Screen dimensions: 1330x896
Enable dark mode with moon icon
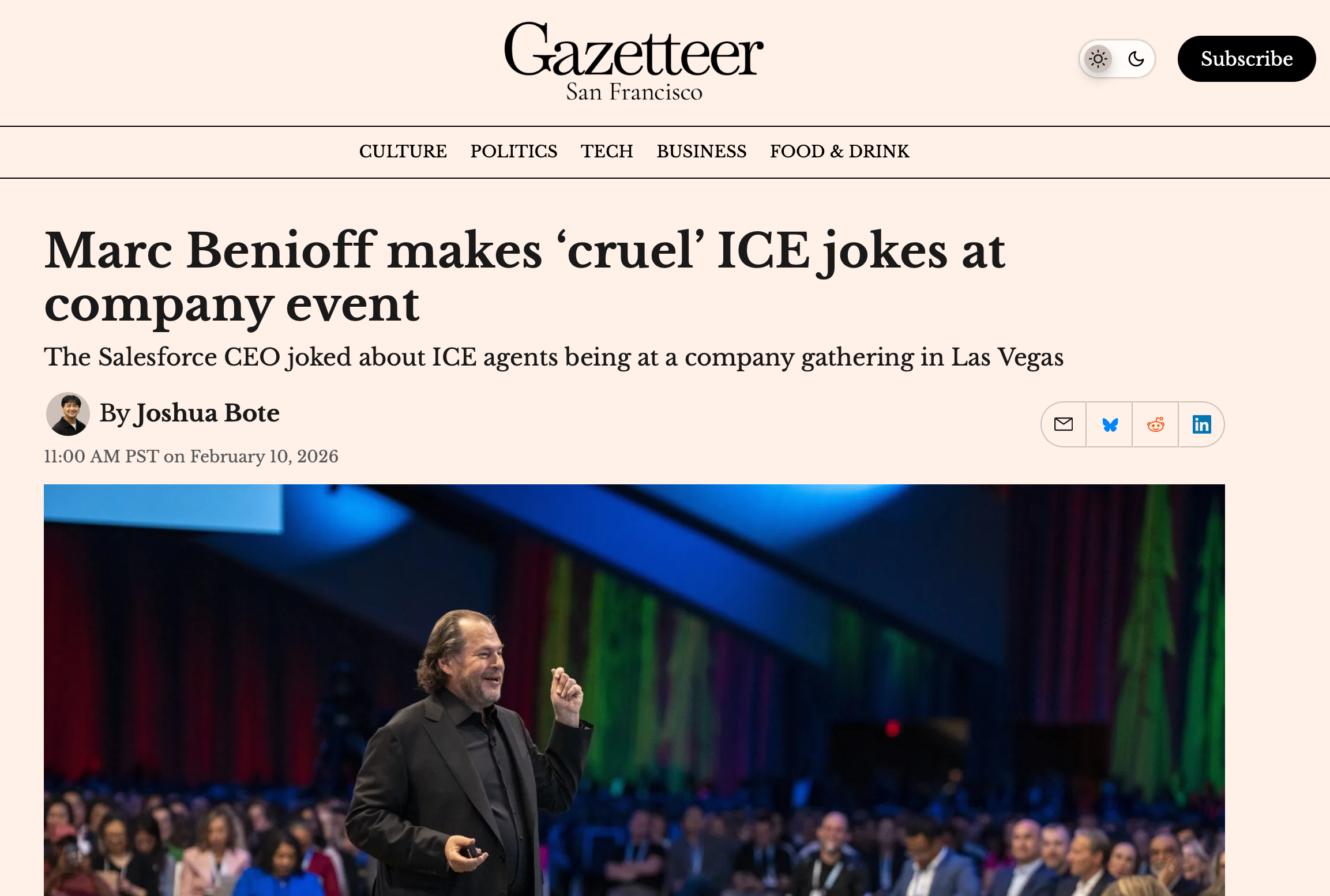pos(1136,59)
